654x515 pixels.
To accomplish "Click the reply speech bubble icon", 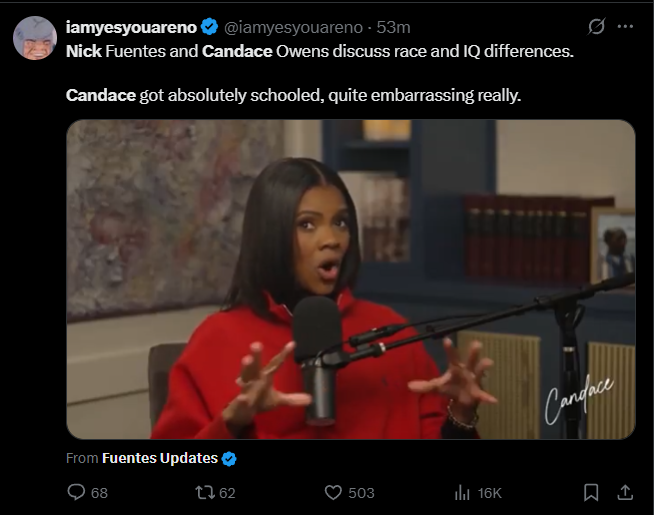I will coord(76,492).
